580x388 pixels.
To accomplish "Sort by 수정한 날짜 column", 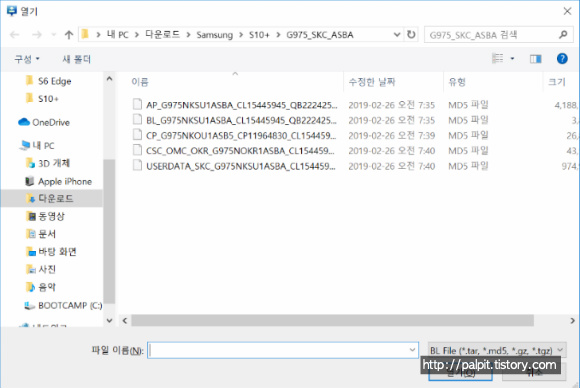I will pyautogui.click(x=372, y=82).
